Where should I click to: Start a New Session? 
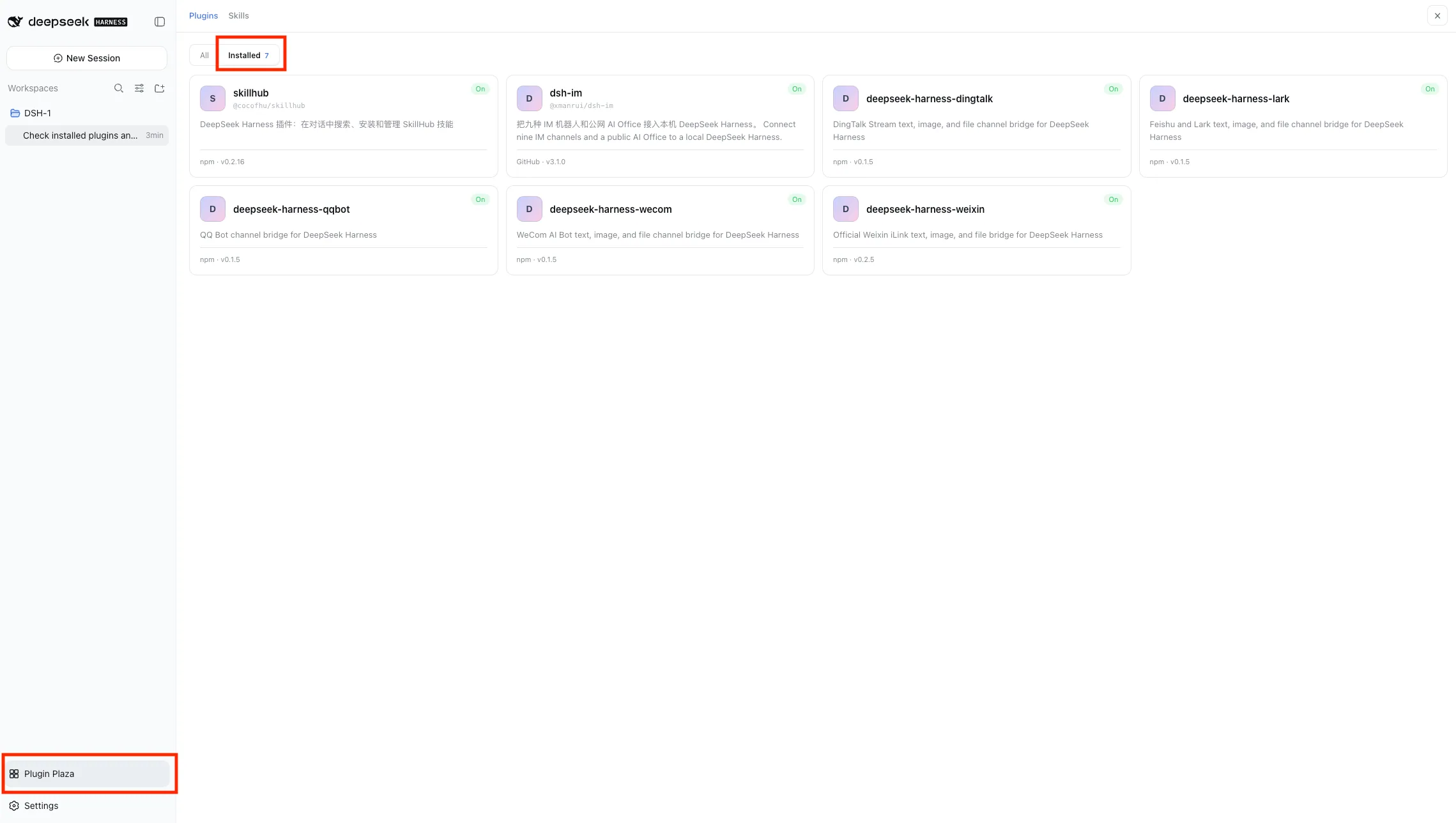point(87,58)
